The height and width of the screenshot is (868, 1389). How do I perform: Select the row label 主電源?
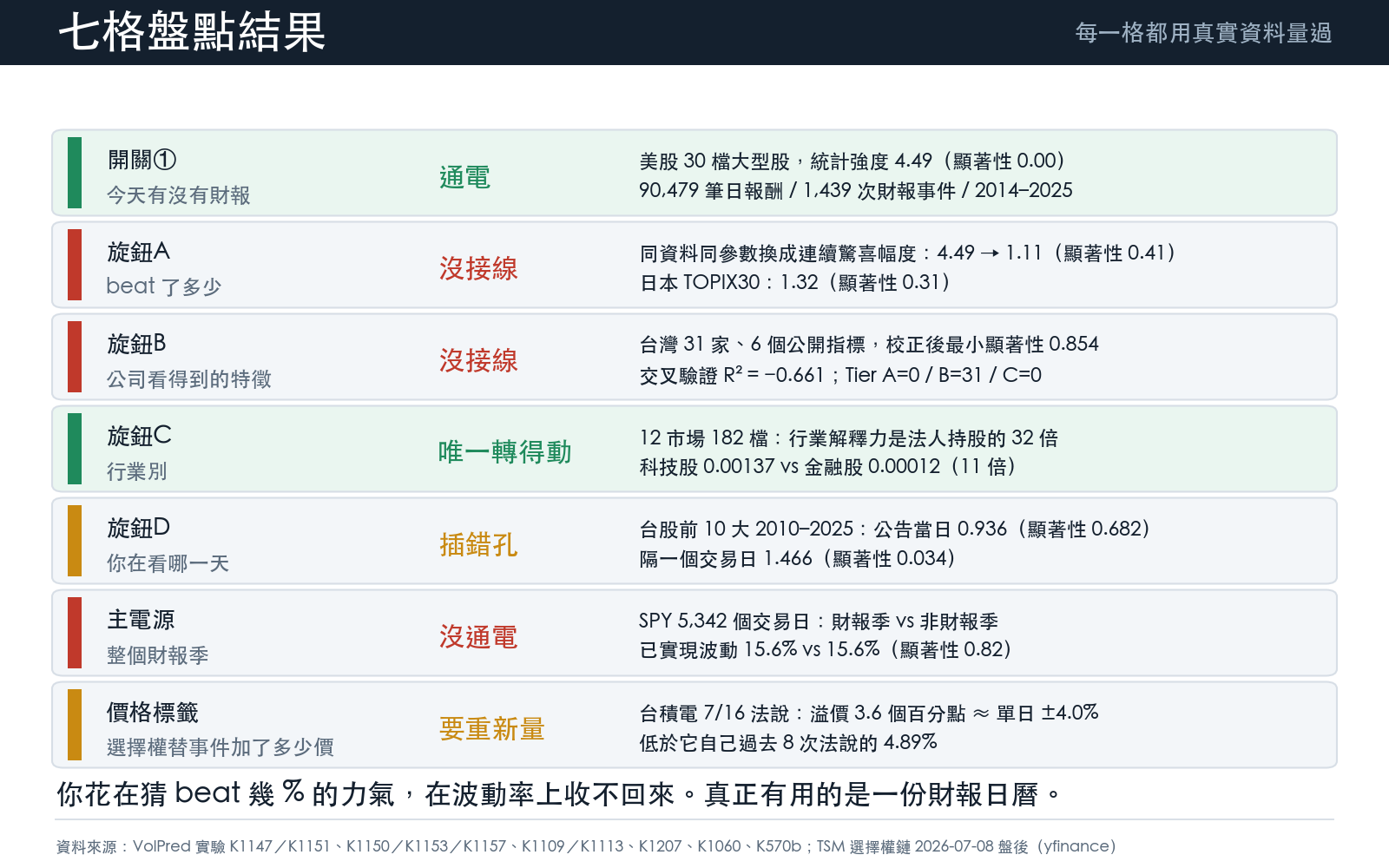tap(141, 620)
